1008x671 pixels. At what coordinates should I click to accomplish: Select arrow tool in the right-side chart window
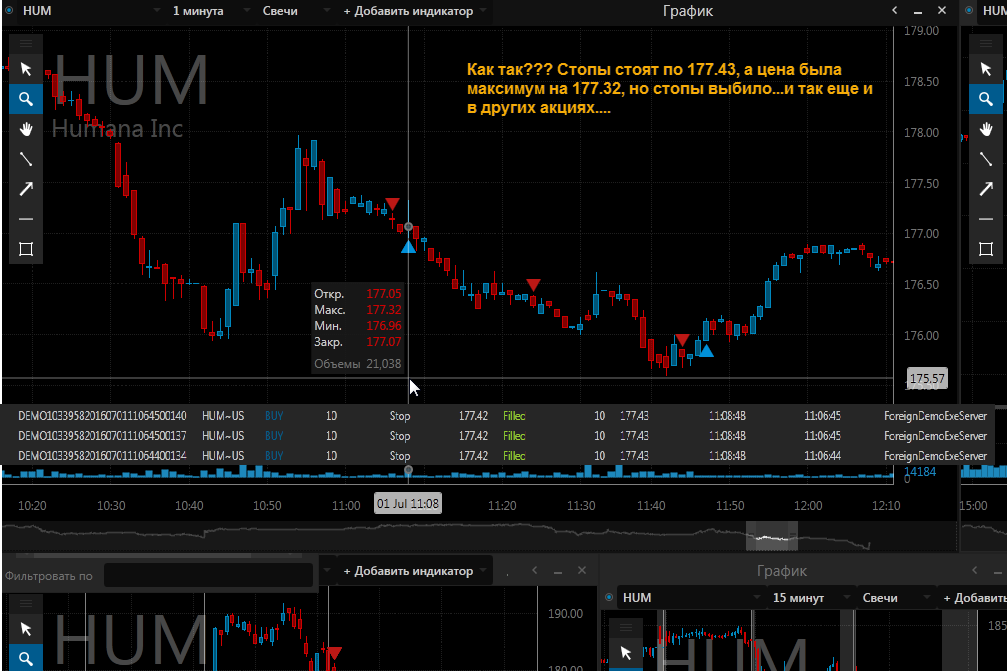(986, 189)
